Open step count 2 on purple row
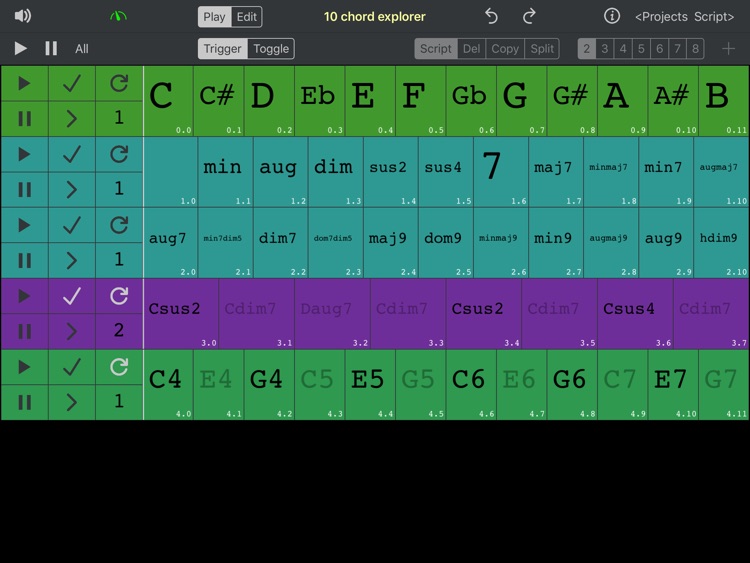The height and width of the screenshot is (563, 750). [119, 331]
